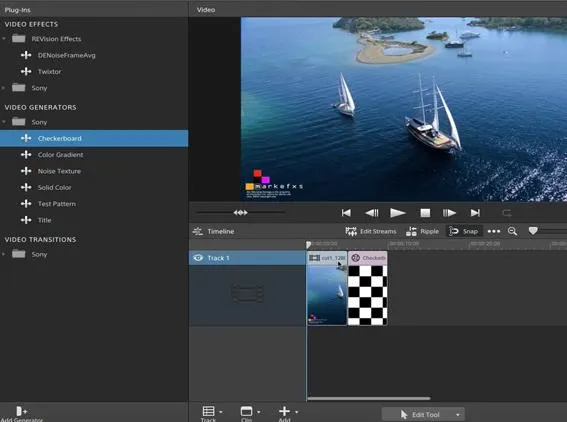Select the Solid Color generator
Image resolution: width=567 pixels, height=422 pixels.
(55, 187)
